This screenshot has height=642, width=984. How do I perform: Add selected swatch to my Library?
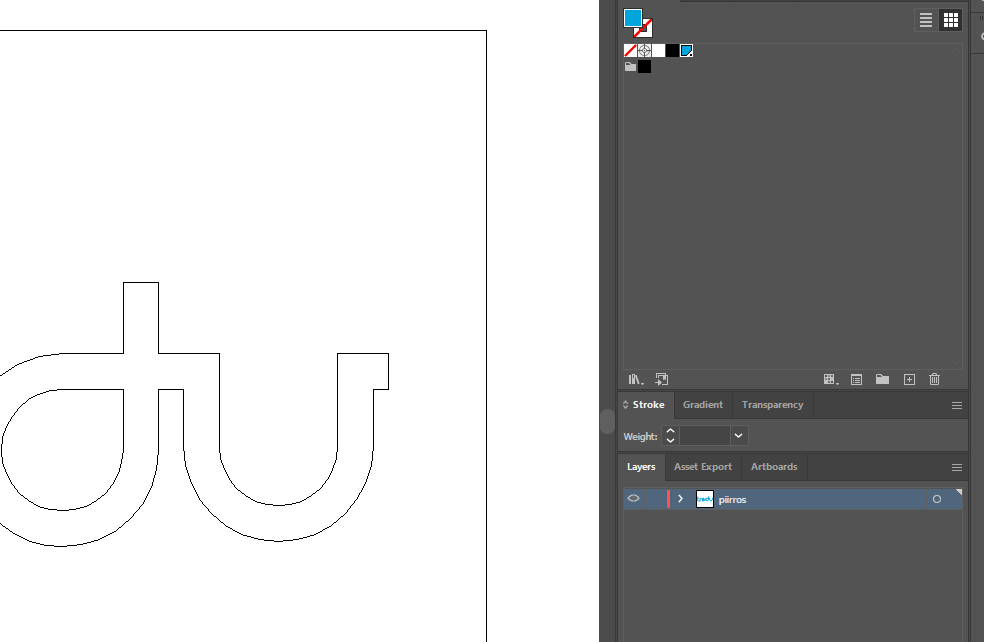point(661,379)
